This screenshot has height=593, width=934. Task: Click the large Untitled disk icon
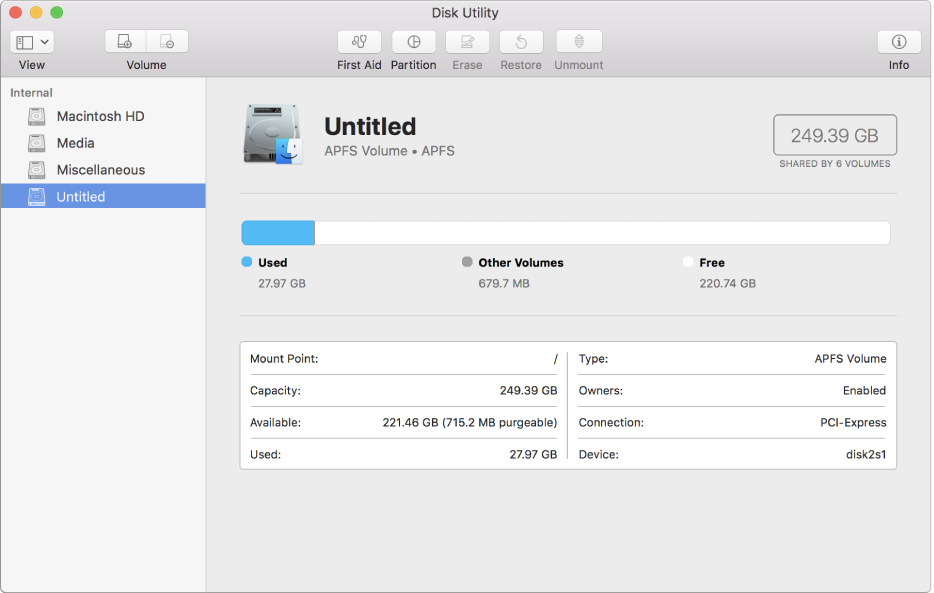[272, 134]
